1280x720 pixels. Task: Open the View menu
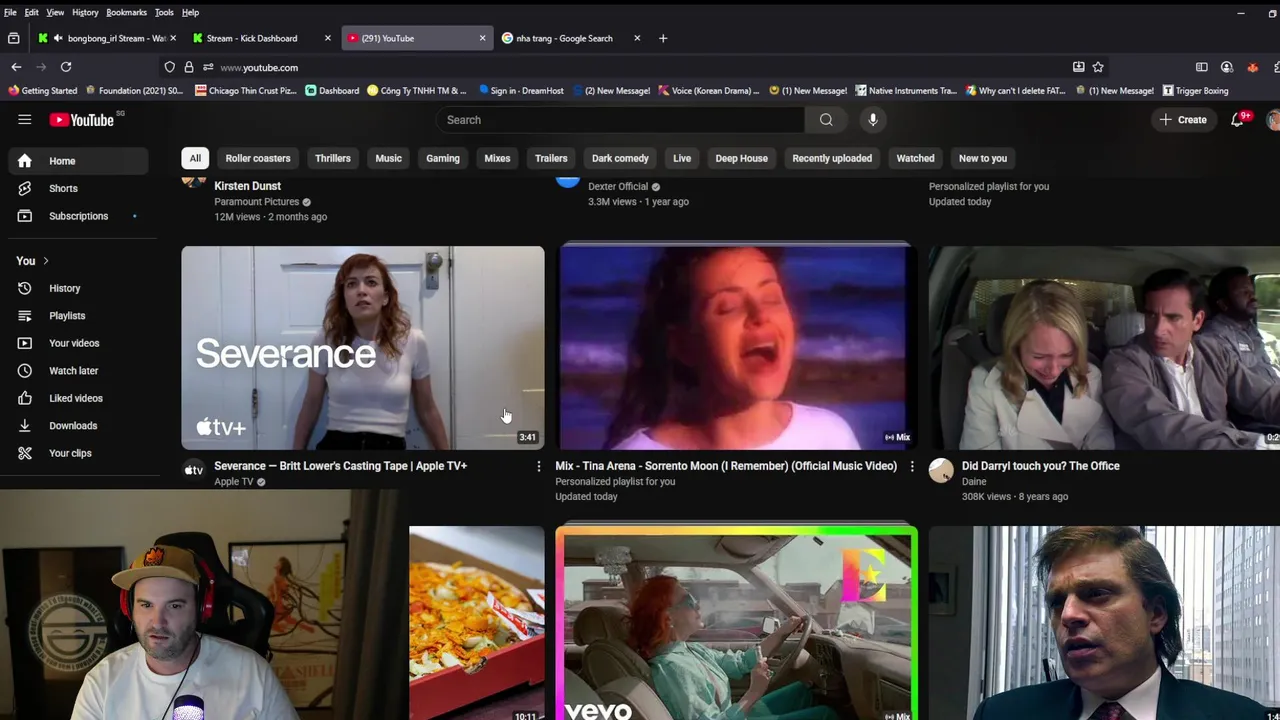(x=55, y=12)
